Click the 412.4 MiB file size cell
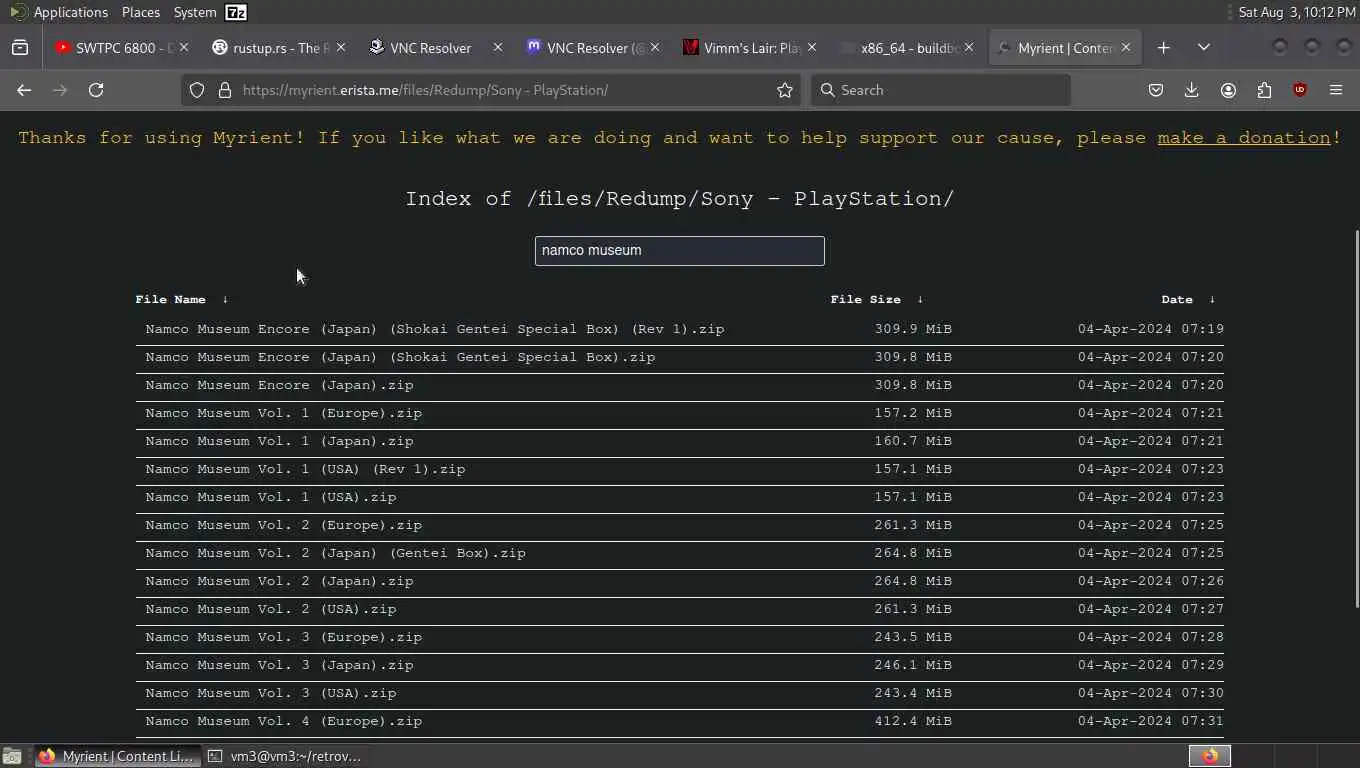Viewport: 1360px width, 768px height. [913, 721]
